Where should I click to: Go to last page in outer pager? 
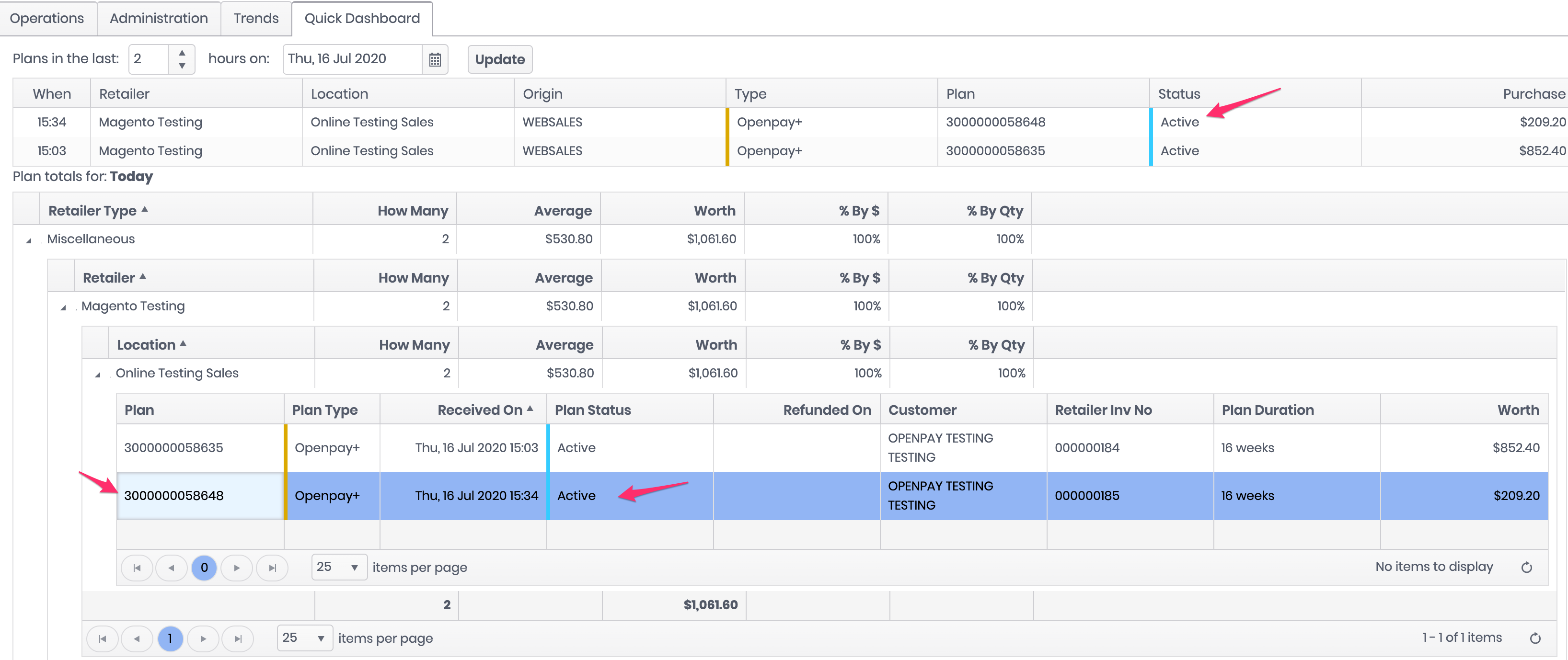pyautogui.click(x=238, y=639)
